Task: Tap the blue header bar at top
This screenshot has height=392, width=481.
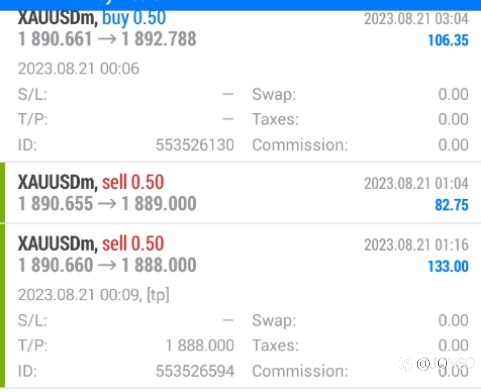Action: pos(240,5)
